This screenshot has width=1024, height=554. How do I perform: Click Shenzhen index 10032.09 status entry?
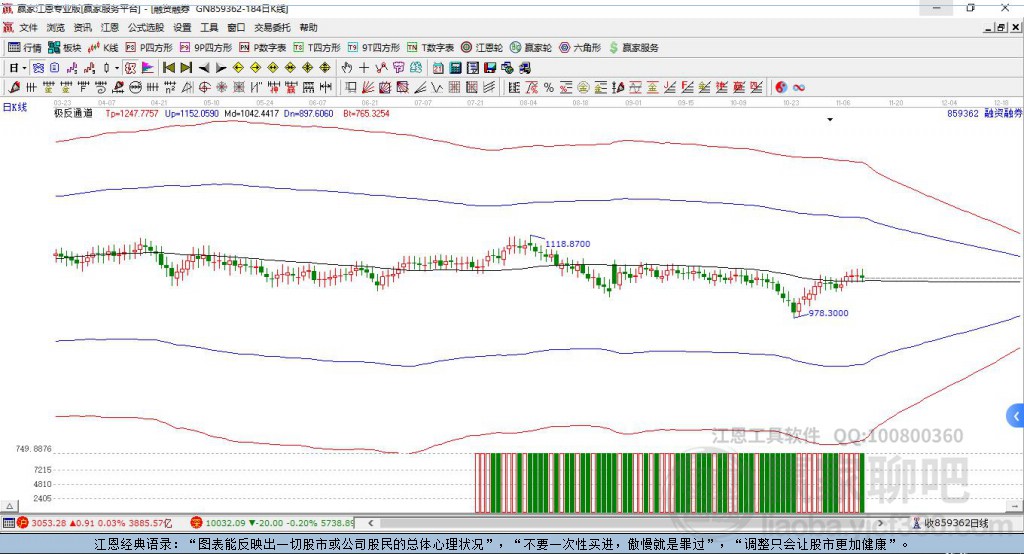pos(272,523)
